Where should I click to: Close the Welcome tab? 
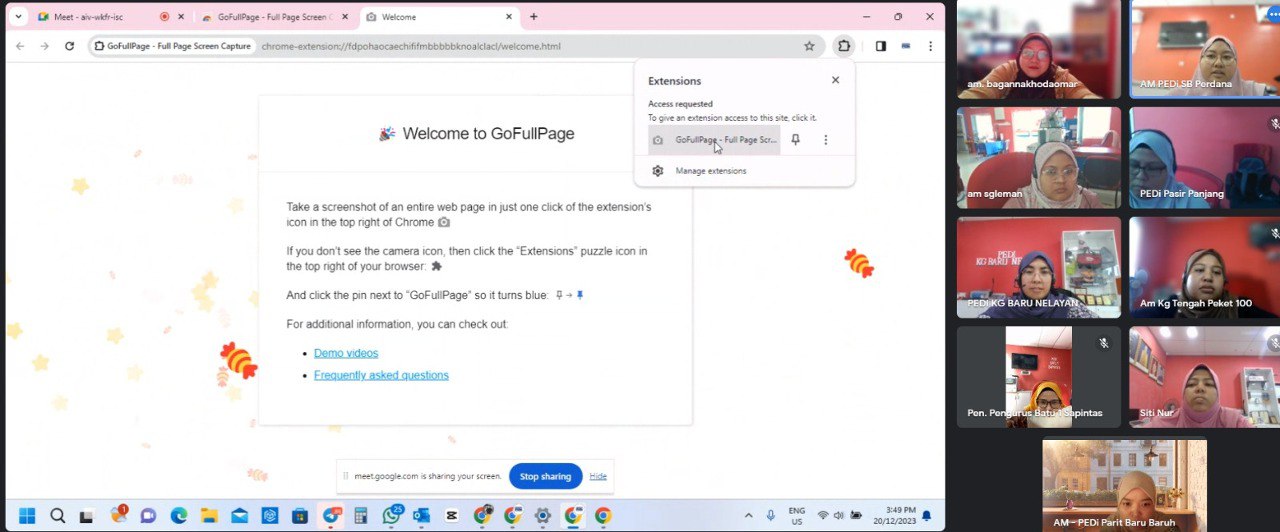click(x=508, y=17)
